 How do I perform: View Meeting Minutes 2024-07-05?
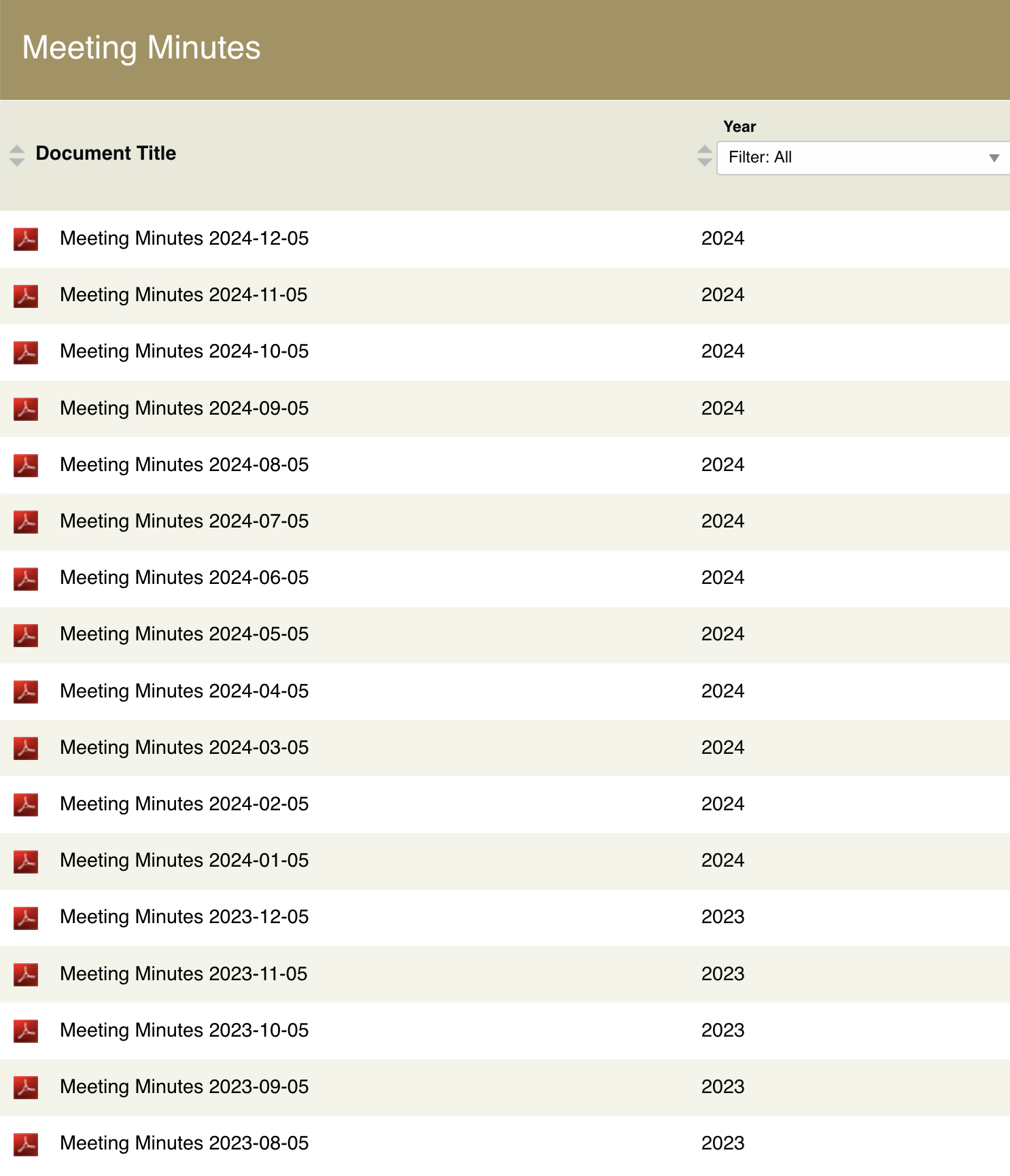coord(184,521)
